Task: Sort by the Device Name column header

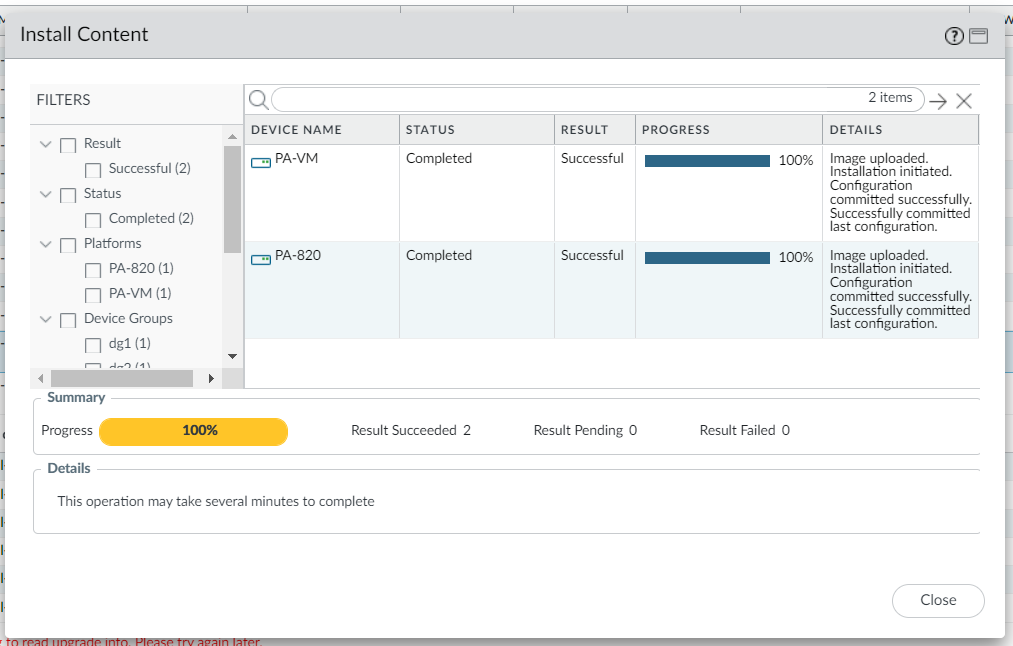Action: pos(296,130)
